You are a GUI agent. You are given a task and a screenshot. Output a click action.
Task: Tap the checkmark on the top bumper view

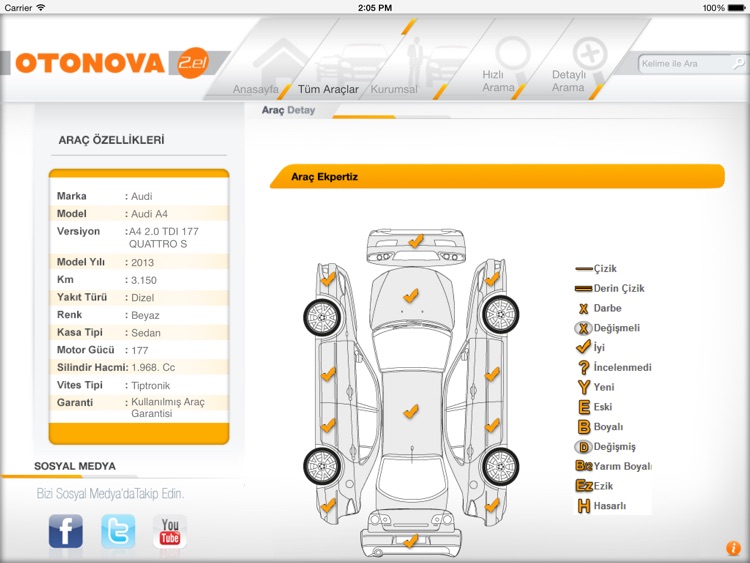415,241
